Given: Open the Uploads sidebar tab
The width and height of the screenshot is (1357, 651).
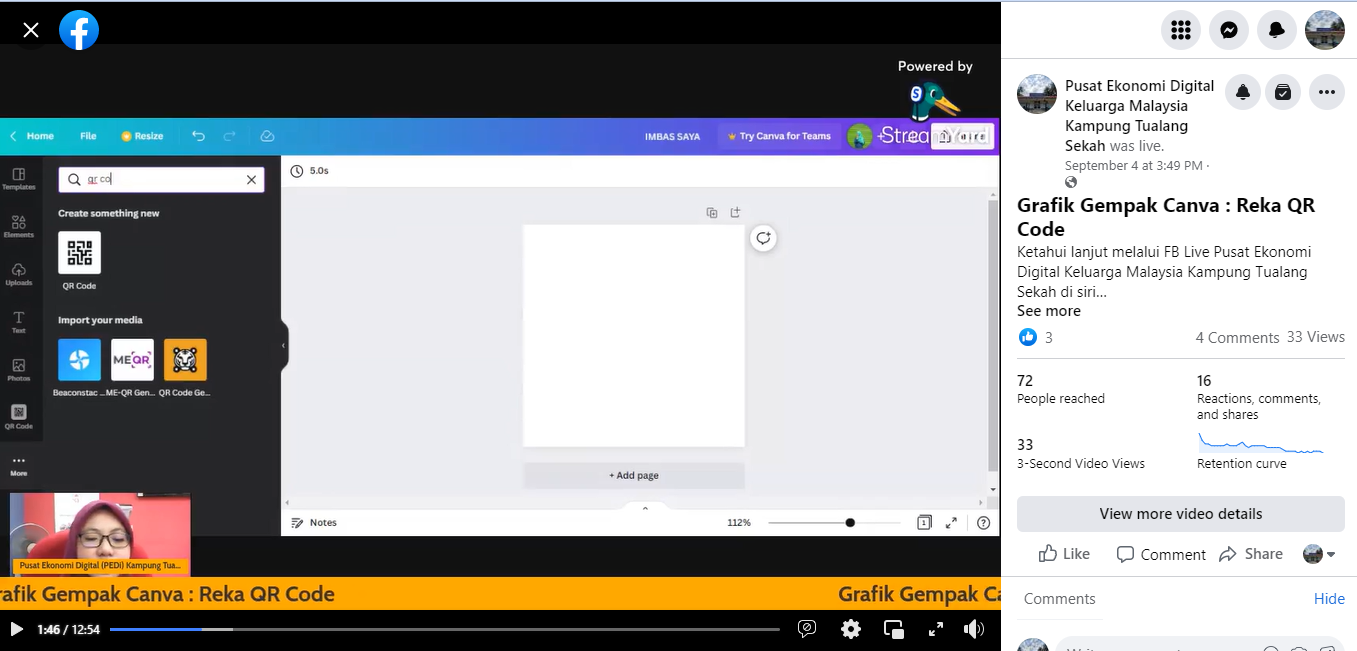Looking at the screenshot, I should click(x=18, y=275).
